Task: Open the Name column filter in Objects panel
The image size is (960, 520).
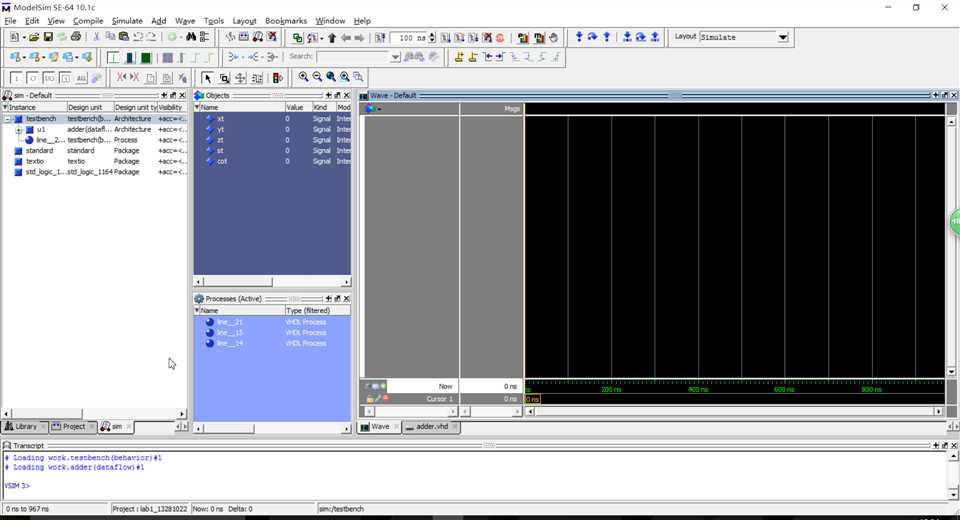Action: (x=197, y=107)
